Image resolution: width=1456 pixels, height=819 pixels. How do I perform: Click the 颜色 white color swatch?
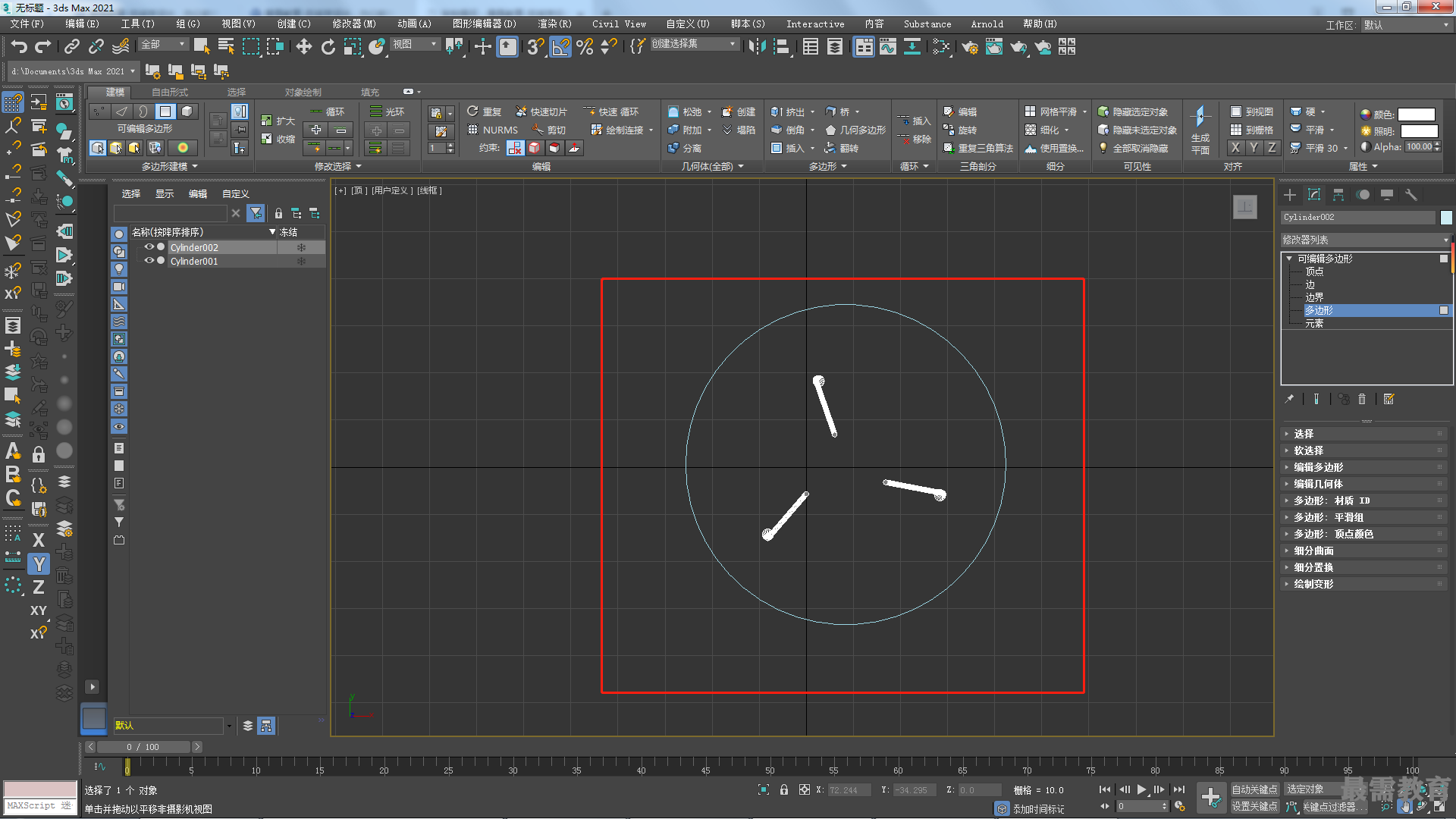pyautogui.click(x=1417, y=115)
